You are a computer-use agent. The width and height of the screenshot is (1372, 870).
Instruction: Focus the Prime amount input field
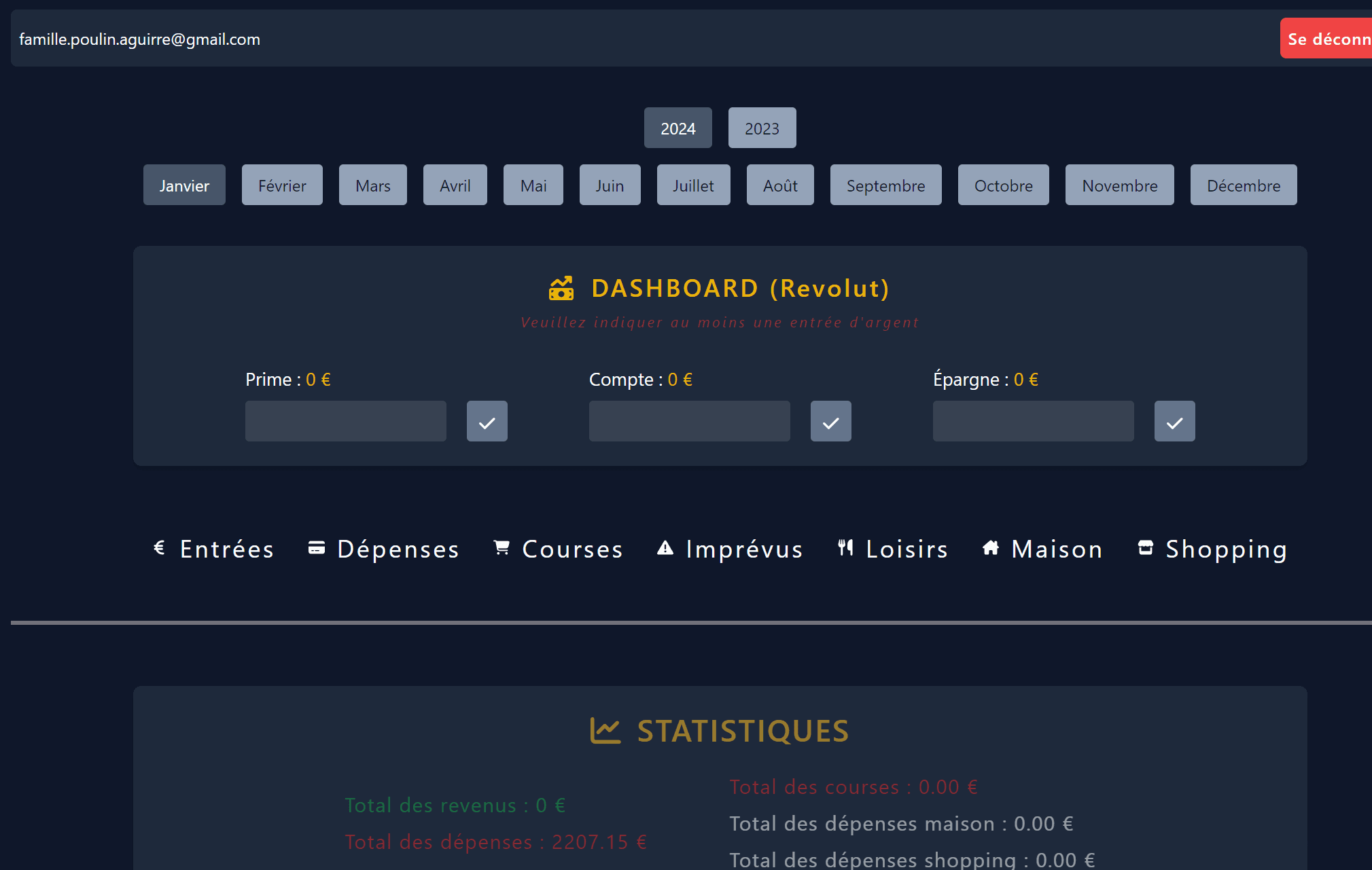click(346, 421)
